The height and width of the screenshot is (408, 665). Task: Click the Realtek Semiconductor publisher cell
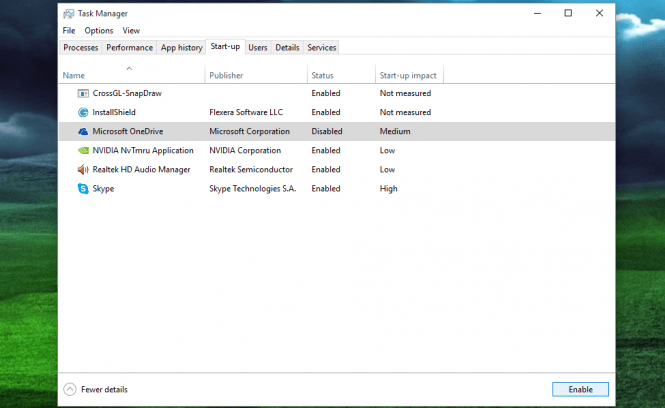tap(251, 170)
